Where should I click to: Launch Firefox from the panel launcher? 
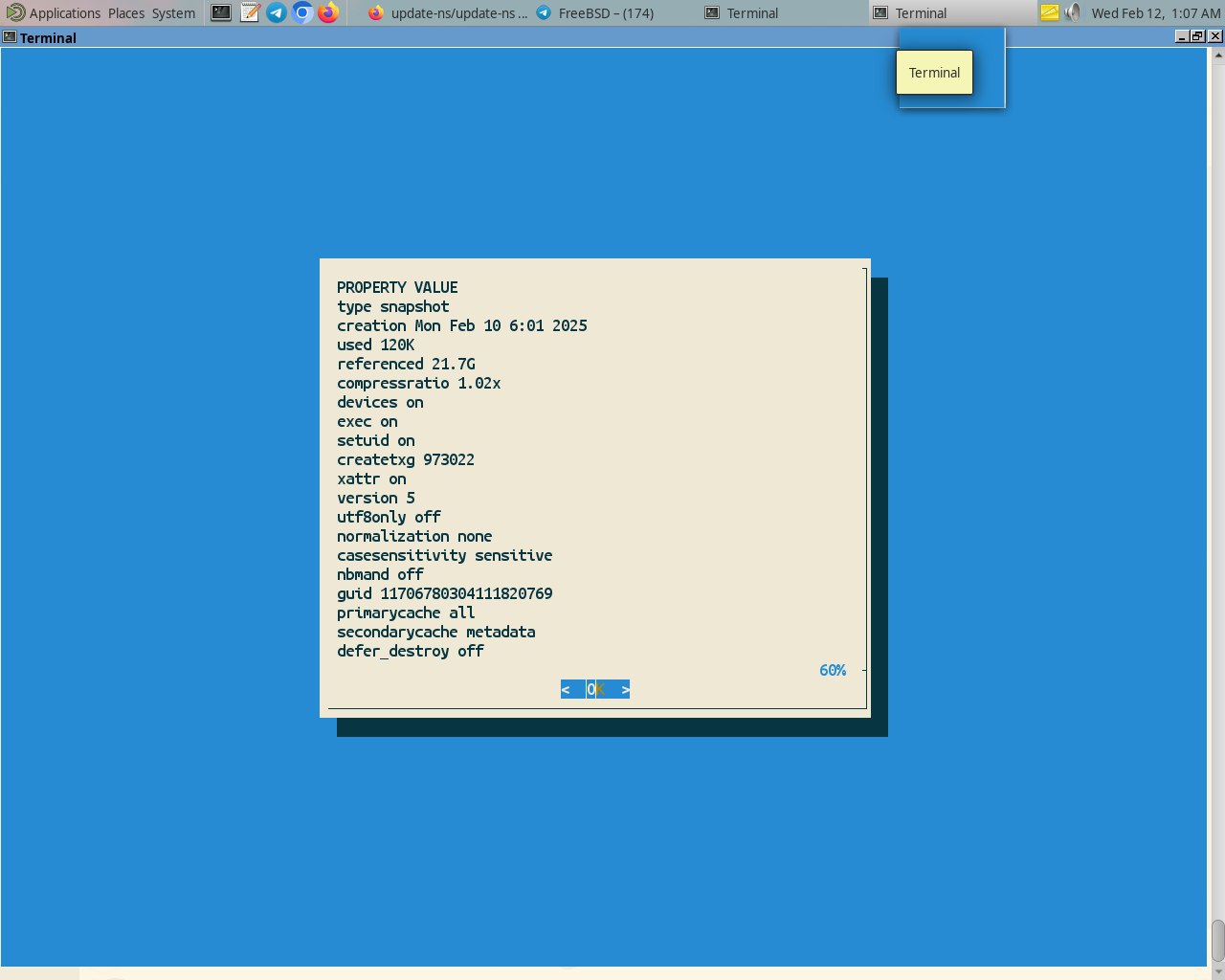point(328,12)
